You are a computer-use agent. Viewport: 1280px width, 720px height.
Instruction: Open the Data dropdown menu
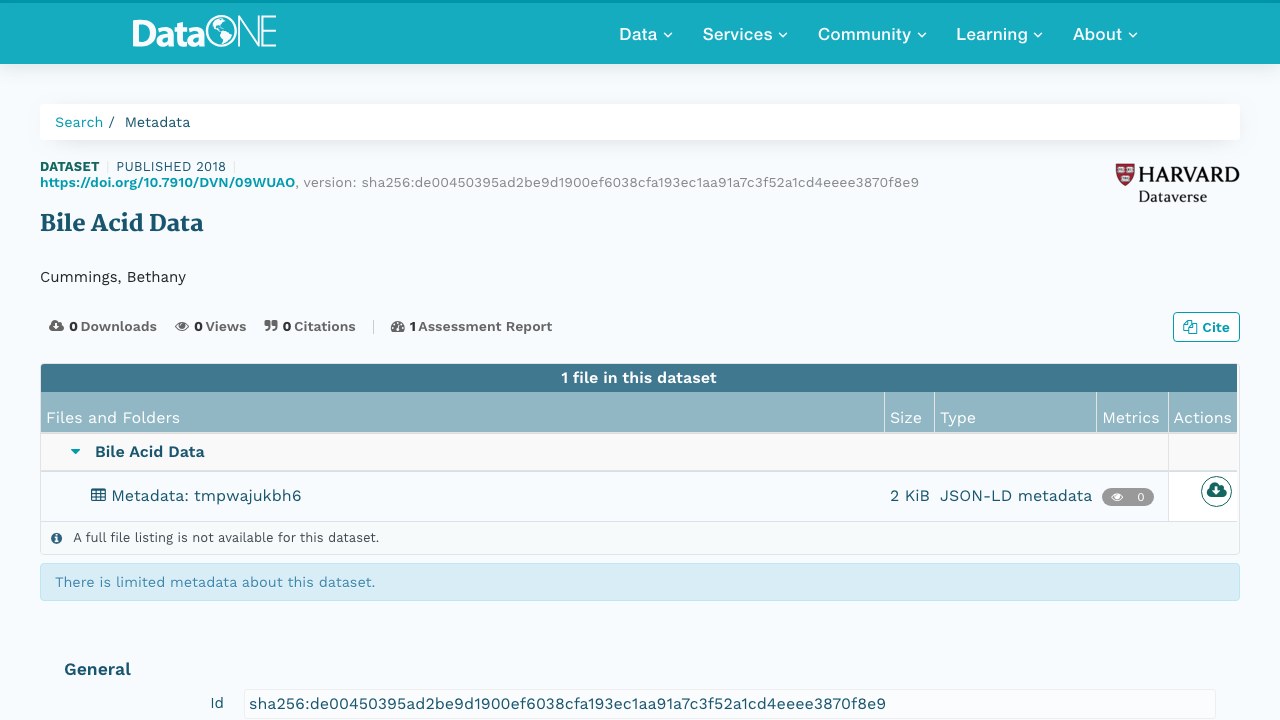pos(646,34)
